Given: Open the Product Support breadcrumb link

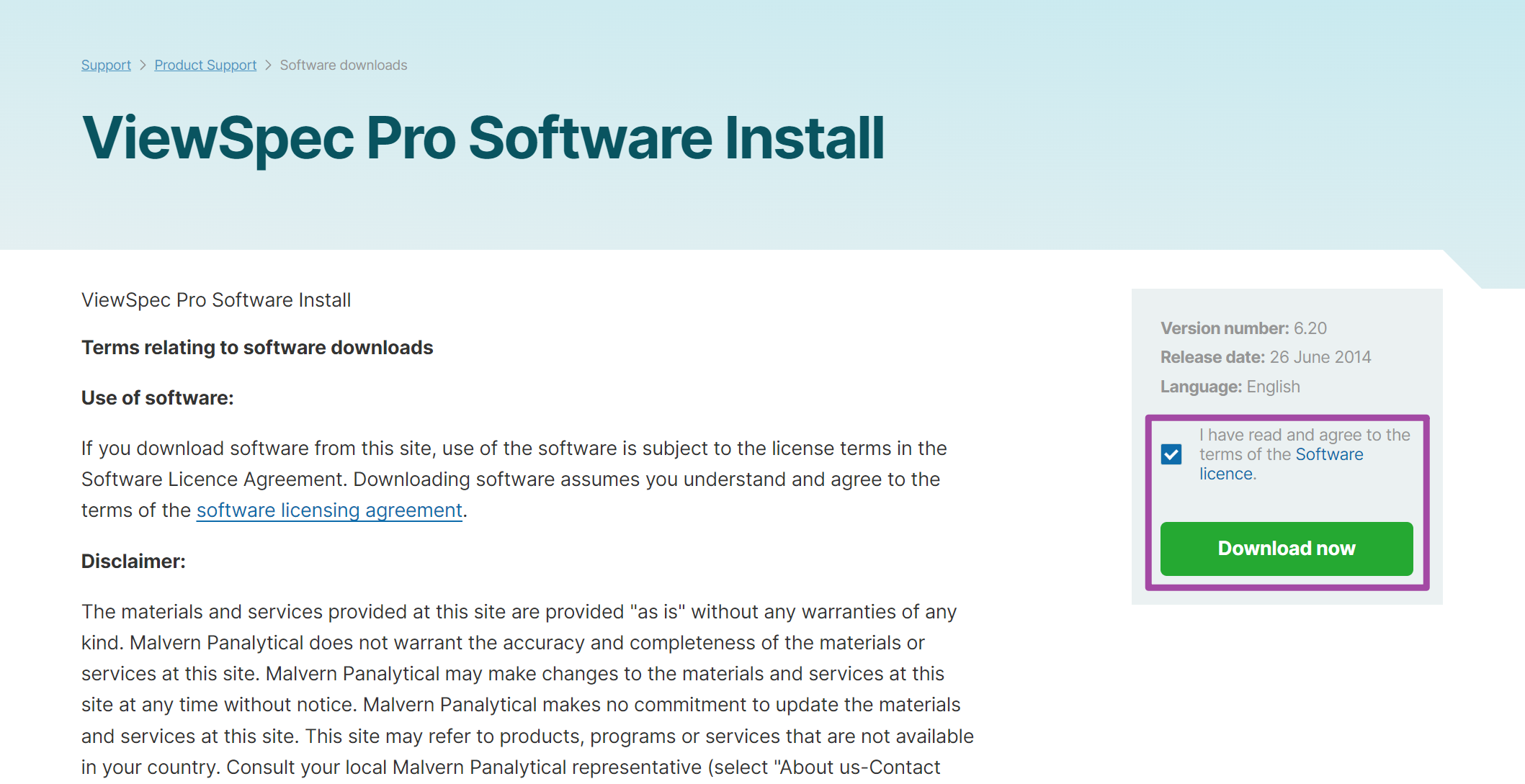Looking at the screenshot, I should tap(205, 65).
